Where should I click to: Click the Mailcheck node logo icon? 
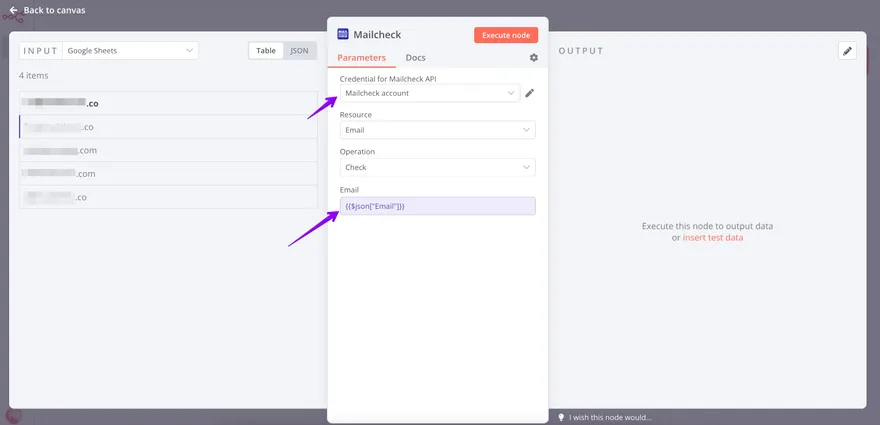(x=342, y=34)
